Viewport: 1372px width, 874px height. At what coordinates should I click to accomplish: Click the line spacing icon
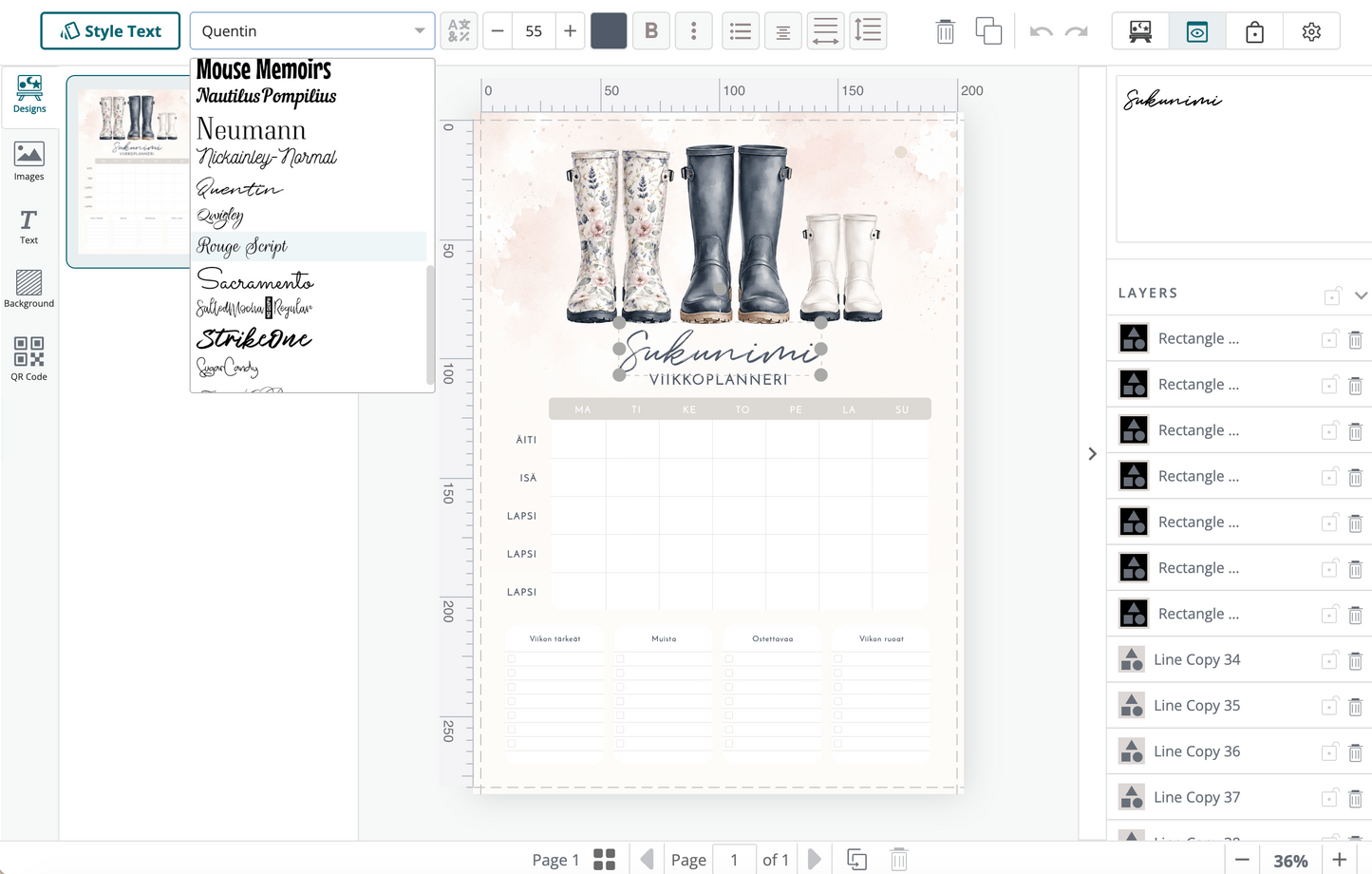pyautogui.click(x=868, y=30)
